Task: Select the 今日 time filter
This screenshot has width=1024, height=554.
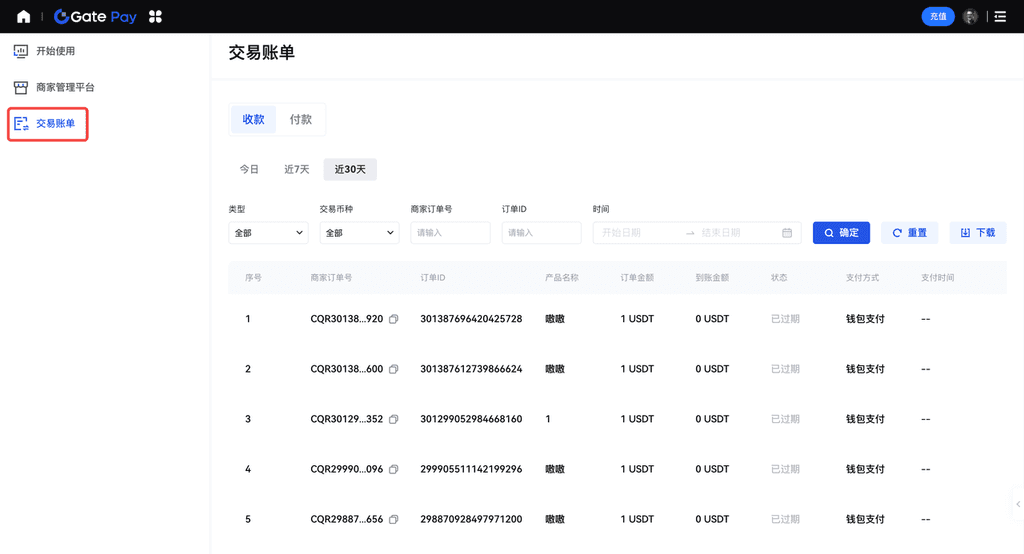Action: (249, 169)
